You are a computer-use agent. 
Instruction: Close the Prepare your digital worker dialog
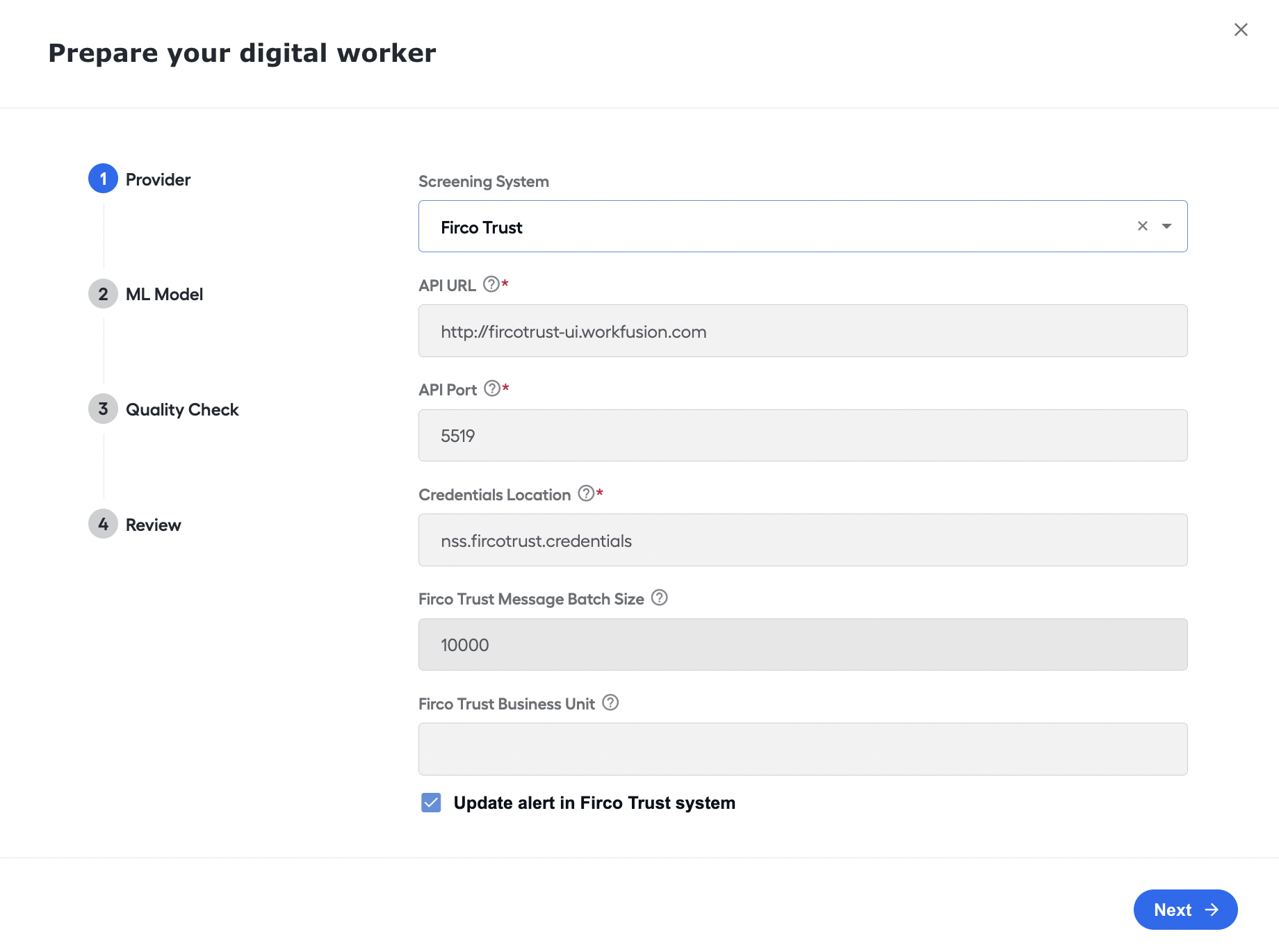[1241, 30]
